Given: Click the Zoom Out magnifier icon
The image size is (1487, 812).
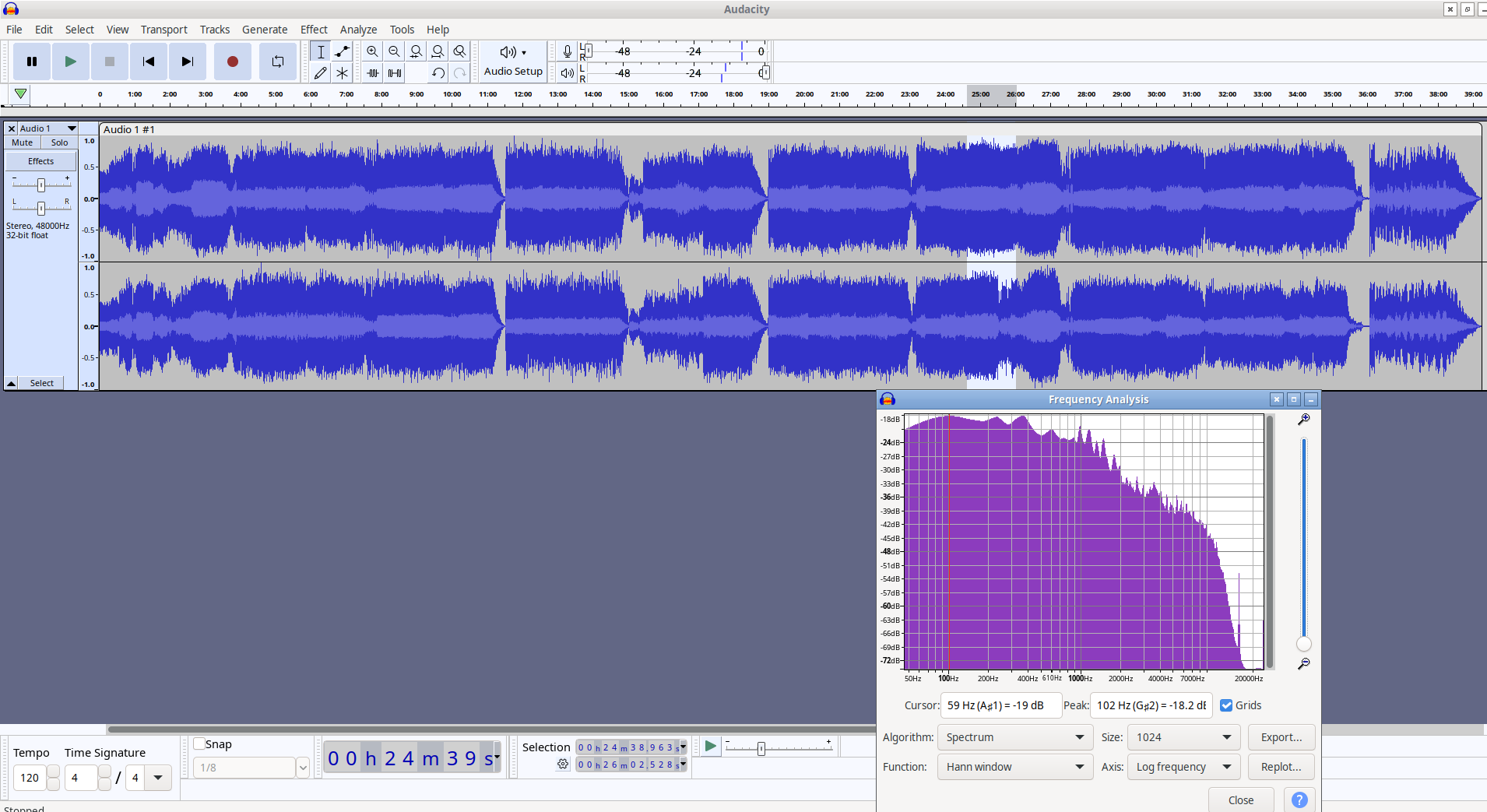Looking at the screenshot, I should pyautogui.click(x=395, y=51).
